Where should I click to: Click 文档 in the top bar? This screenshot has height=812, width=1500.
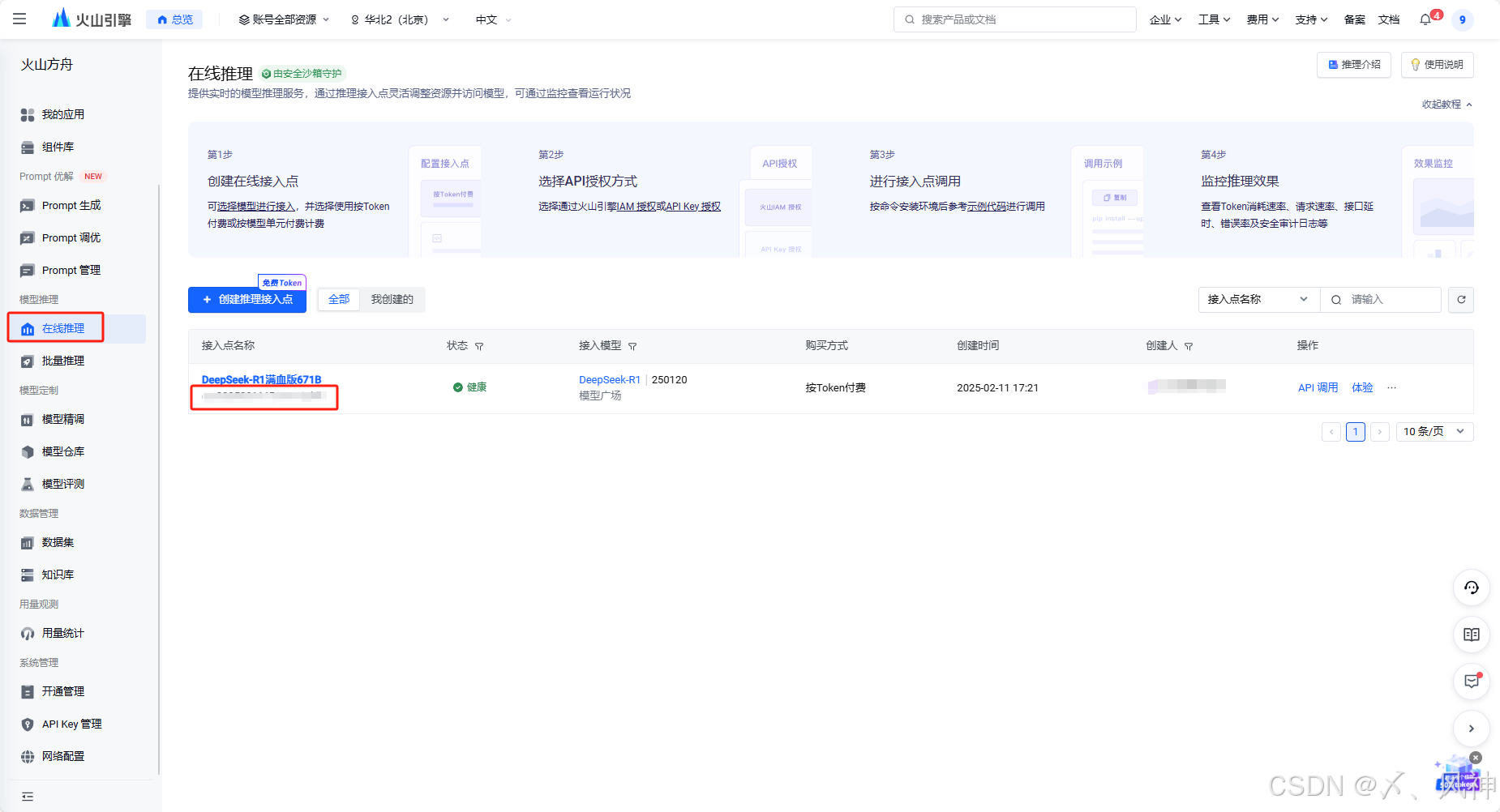(1389, 19)
